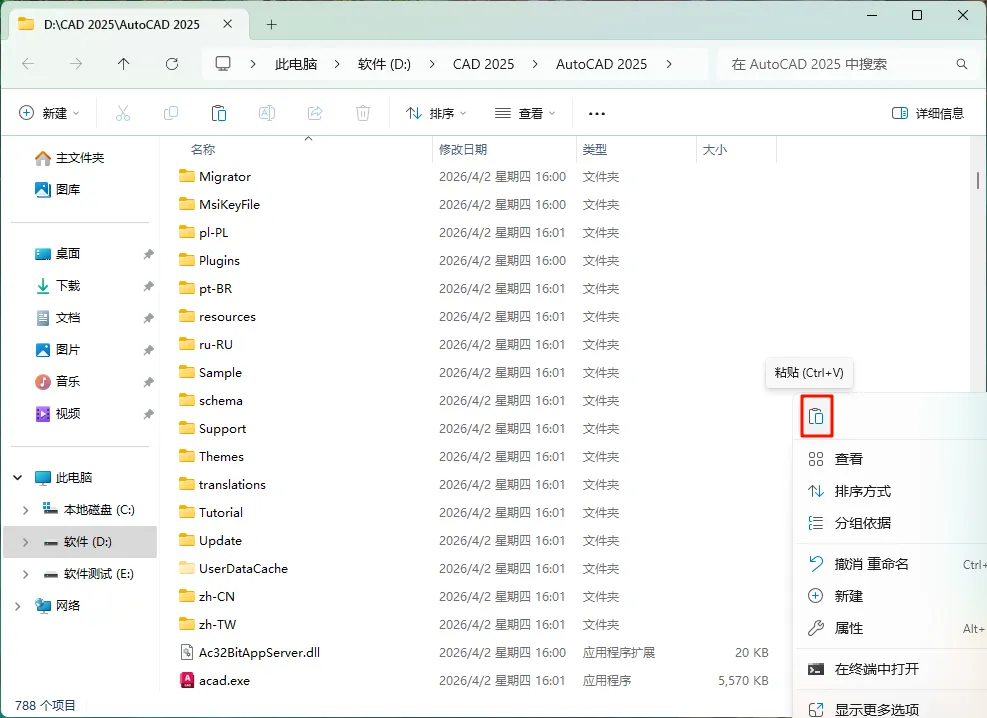
Task: Go up one folder level
Action: 123,64
